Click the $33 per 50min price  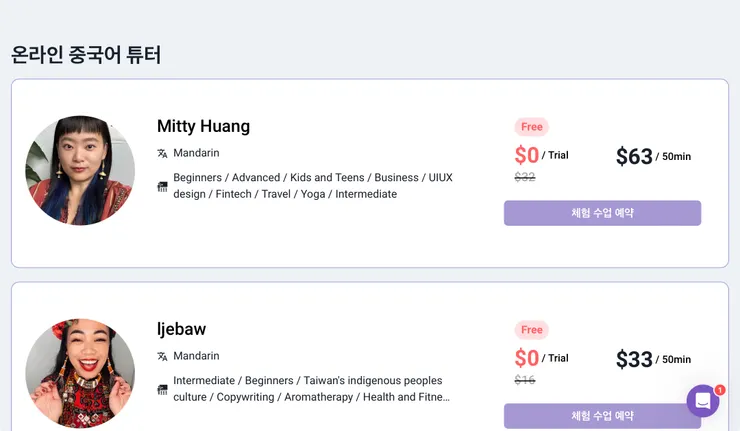coord(652,359)
